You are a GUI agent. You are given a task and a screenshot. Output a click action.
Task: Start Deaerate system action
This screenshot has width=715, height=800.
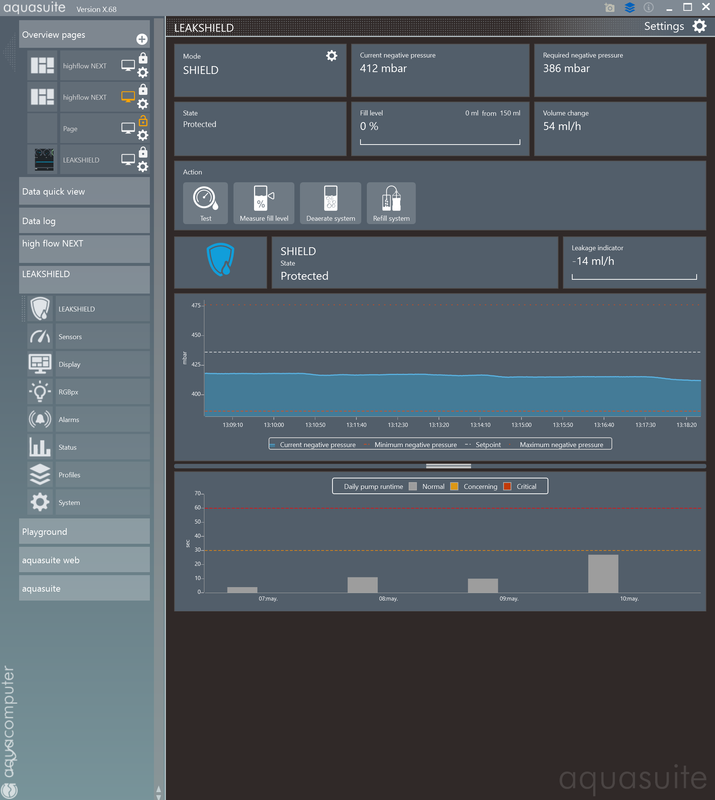331,203
